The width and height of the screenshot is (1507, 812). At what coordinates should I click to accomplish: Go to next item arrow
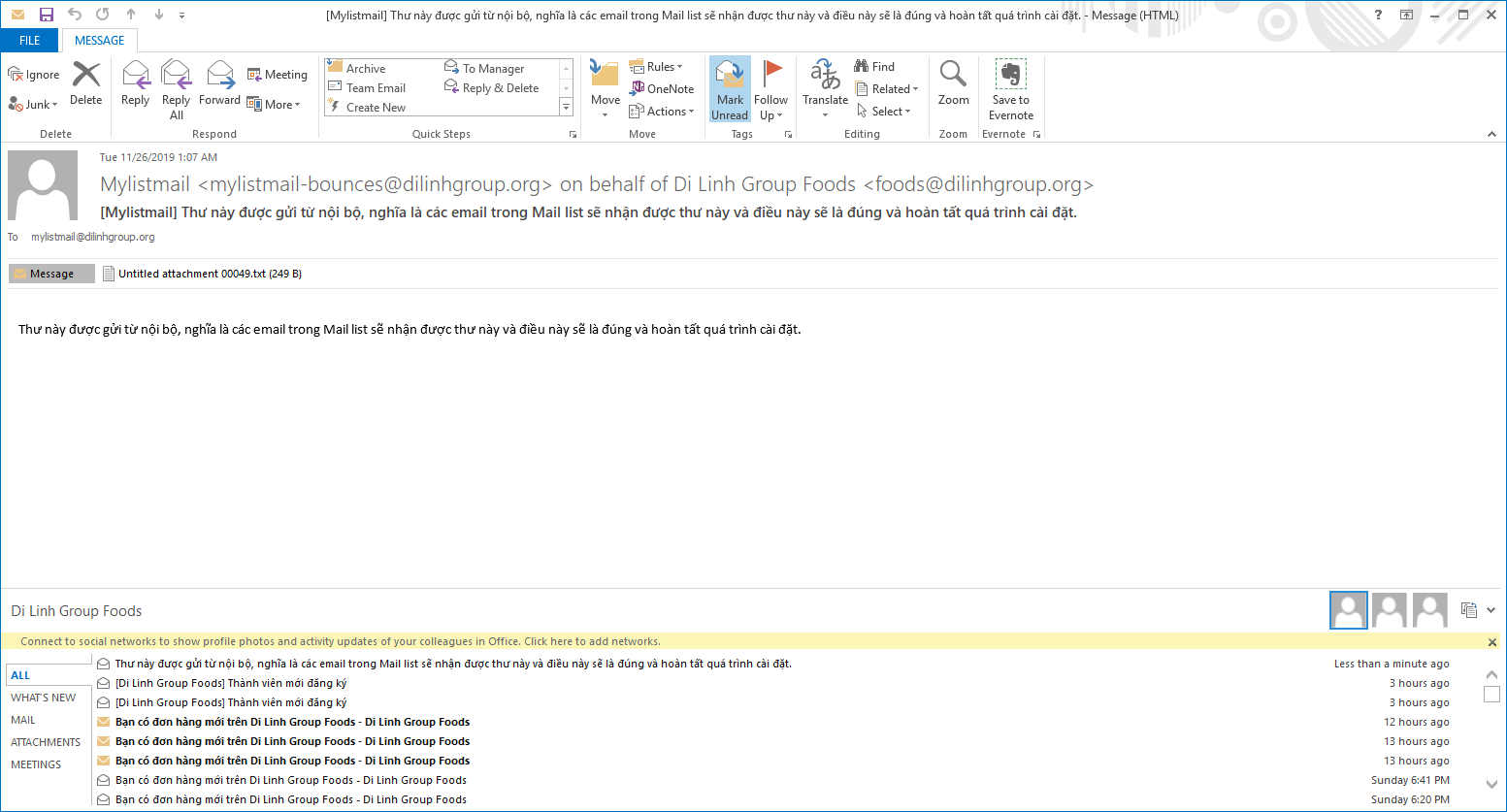click(x=159, y=15)
